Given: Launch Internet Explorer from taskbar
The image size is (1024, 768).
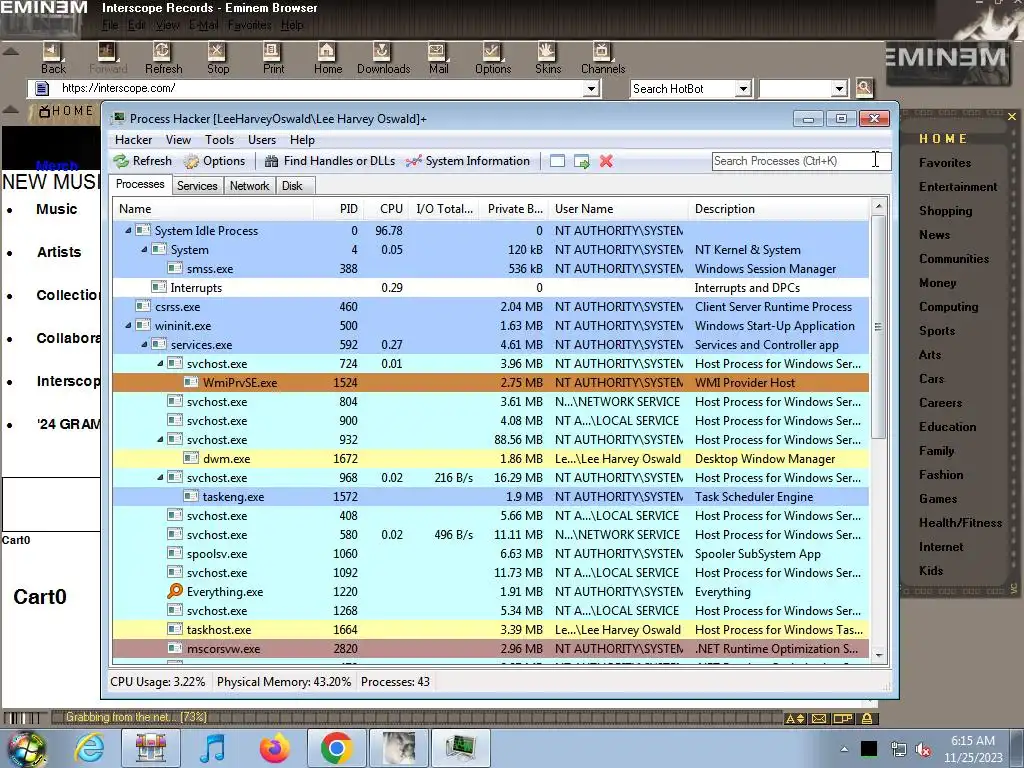Looking at the screenshot, I should click(89, 748).
